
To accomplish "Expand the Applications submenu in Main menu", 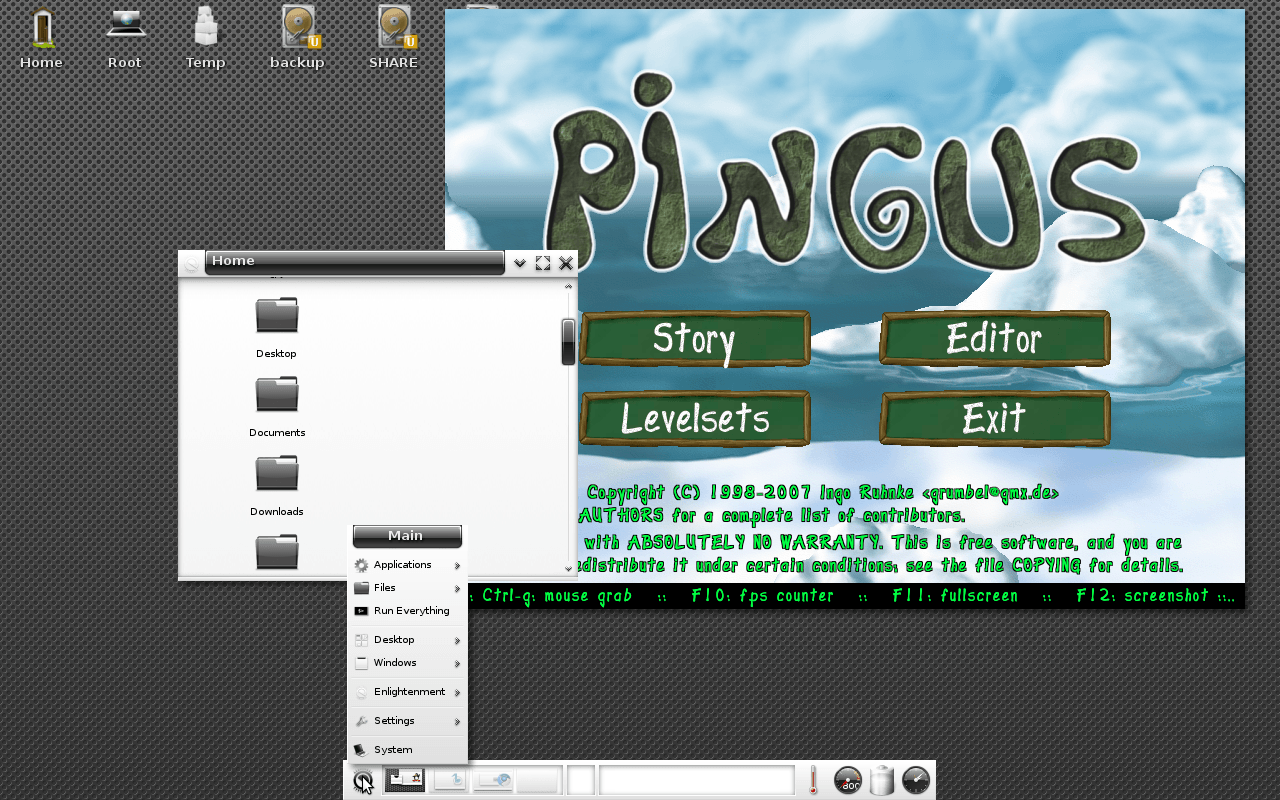I will (x=407, y=565).
